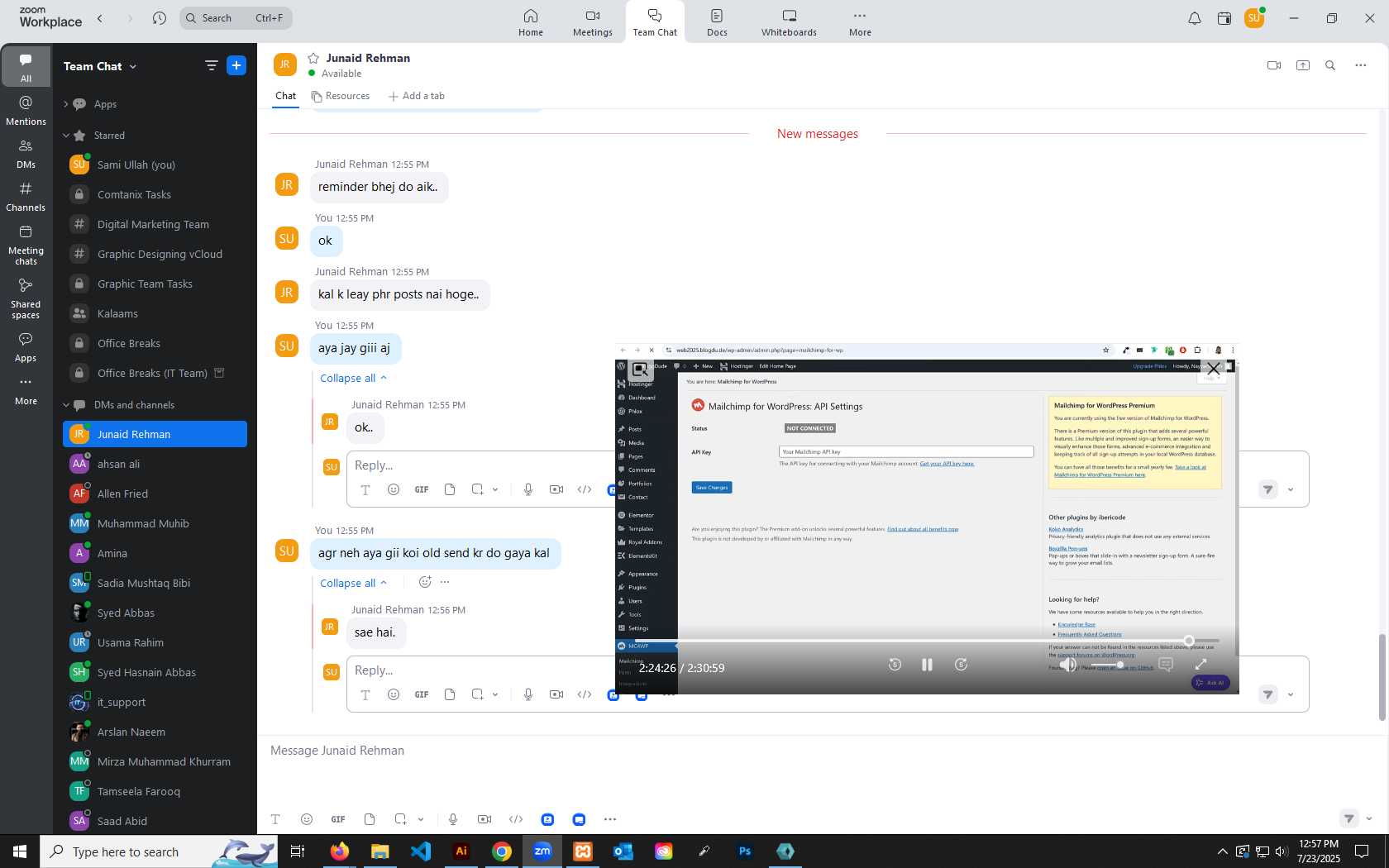Image resolution: width=1389 pixels, height=868 pixels.
Task: Click the filter icon next to Team Chat
Action: [x=212, y=65]
